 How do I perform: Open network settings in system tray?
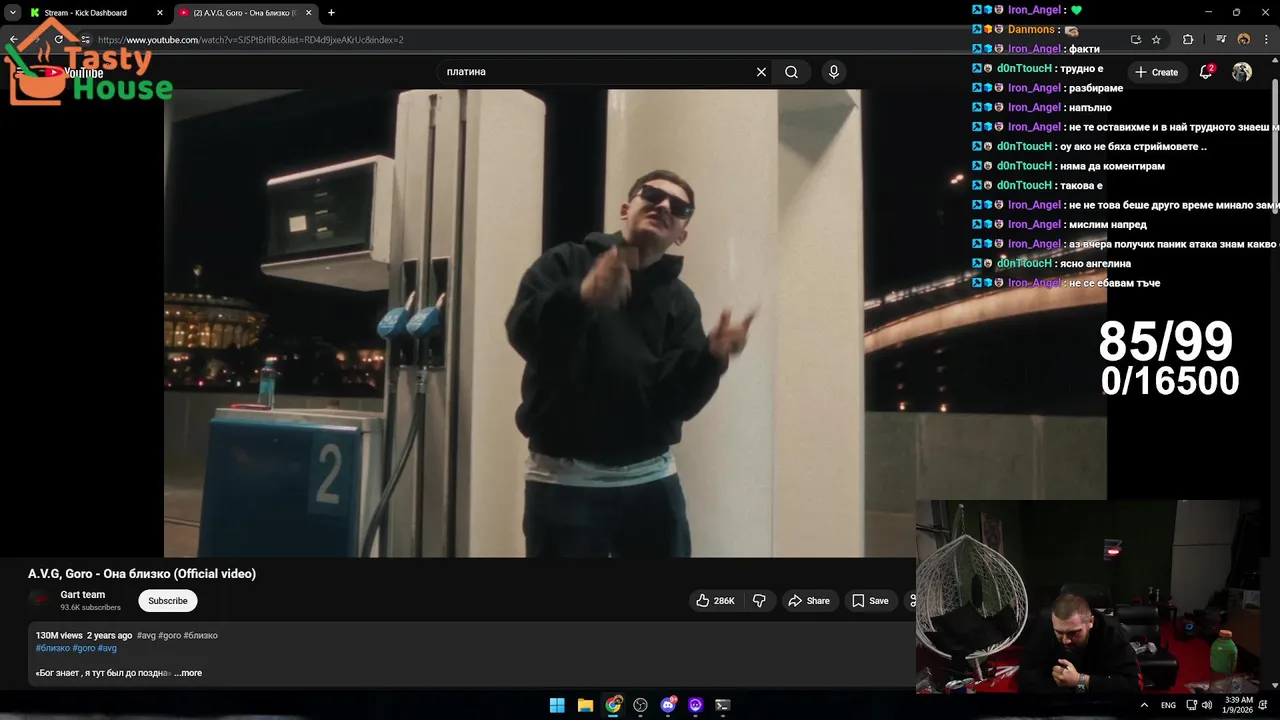1191,705
